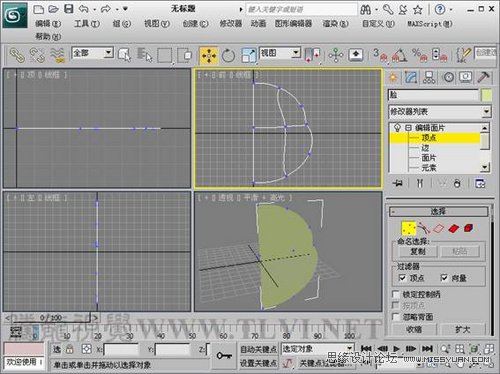Click the Redo arrow icon
This screenshot has width=500, height=374.
106,9
